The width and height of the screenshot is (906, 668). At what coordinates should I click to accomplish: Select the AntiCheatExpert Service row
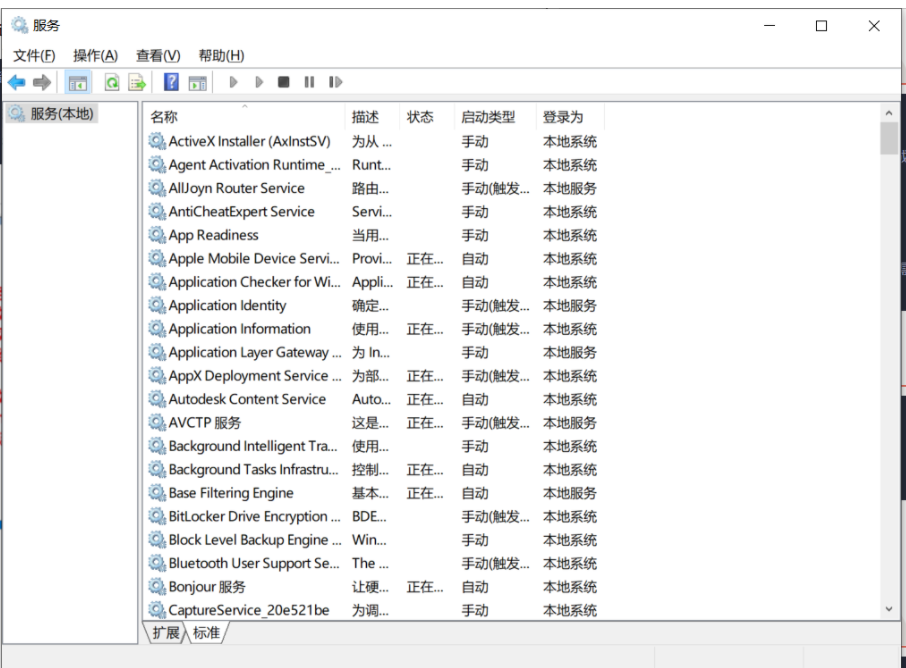(373, 211)
